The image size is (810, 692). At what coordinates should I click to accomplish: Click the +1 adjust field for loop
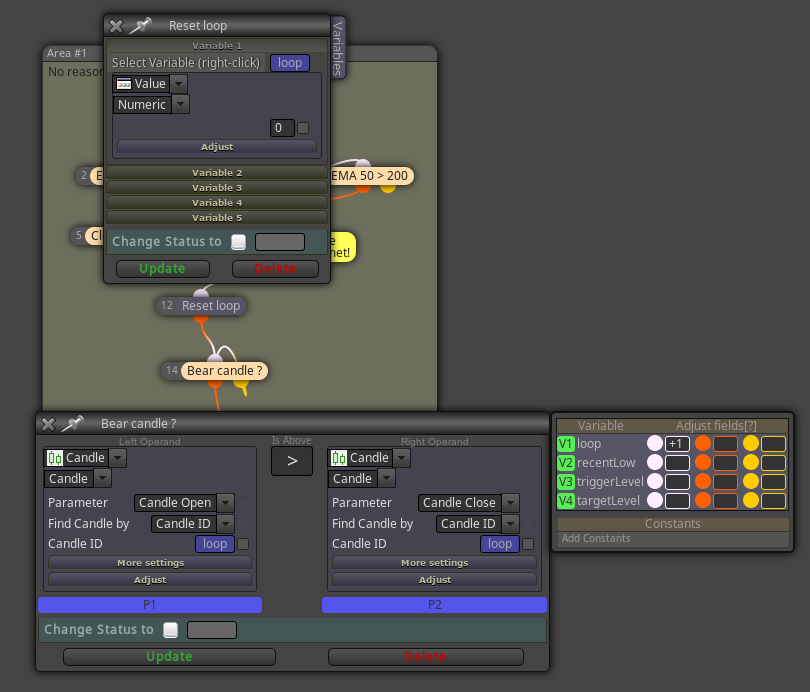(677, 444)
